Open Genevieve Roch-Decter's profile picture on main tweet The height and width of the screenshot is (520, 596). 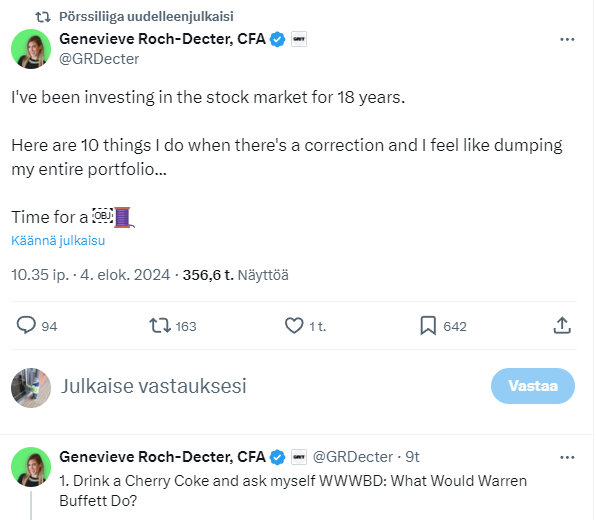coord(31,49)
